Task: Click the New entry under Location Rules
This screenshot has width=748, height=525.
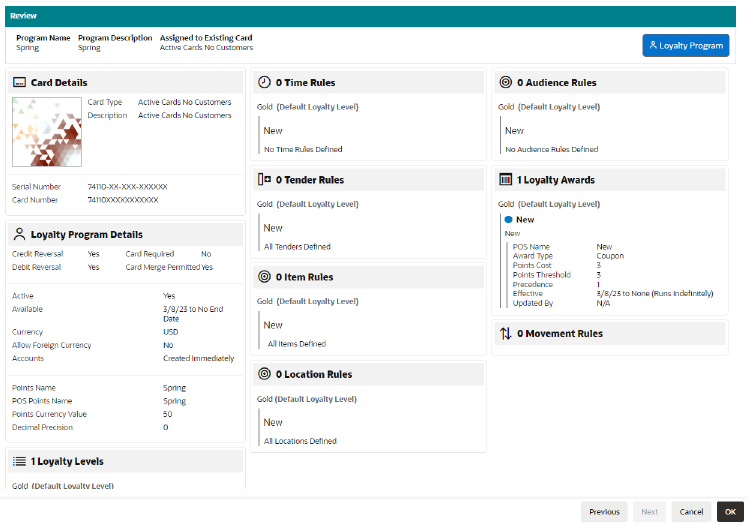Action: tap(273, 422)
